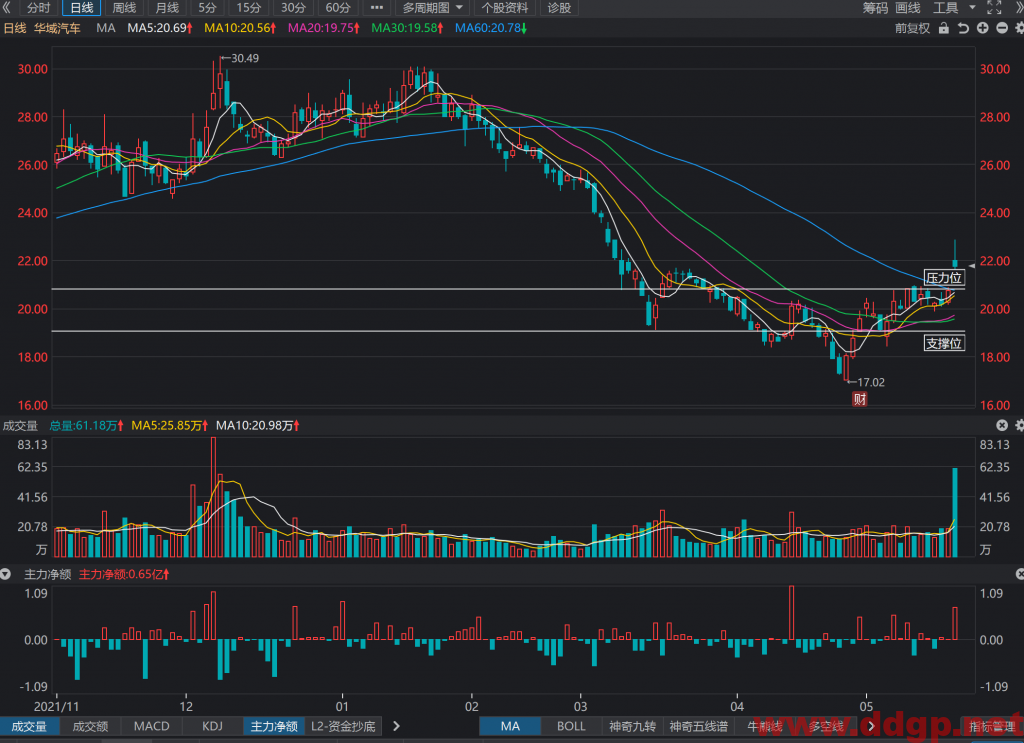Open the 筹码 chip distribution
Screen dimensions: 1024x743
[x=875, y=8]
